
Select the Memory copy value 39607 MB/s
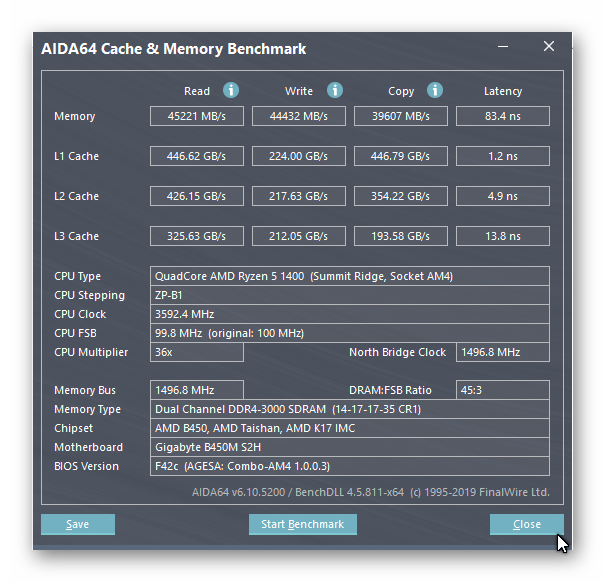click(401, 116)
